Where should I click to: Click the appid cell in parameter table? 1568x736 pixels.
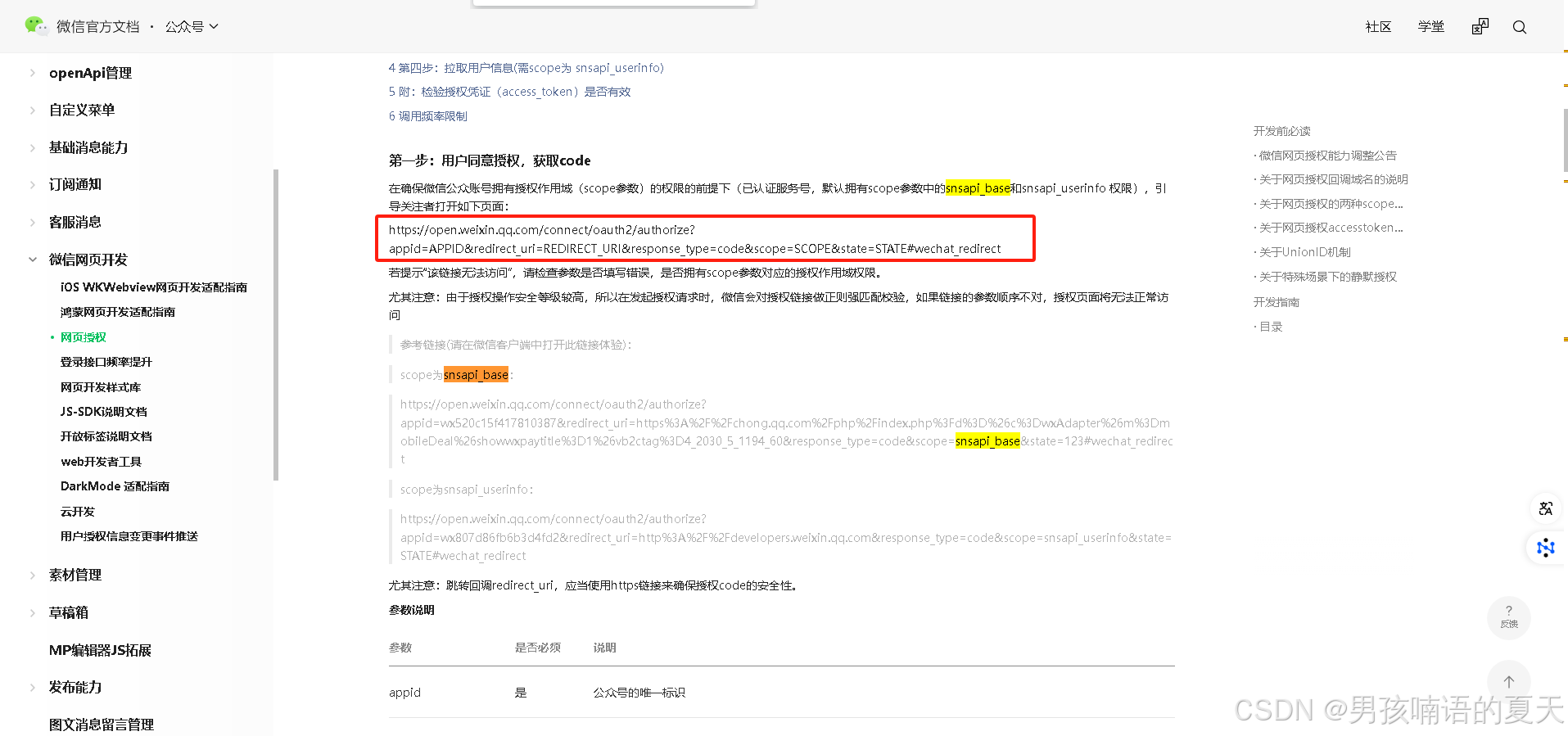click(x=404, y=693)
